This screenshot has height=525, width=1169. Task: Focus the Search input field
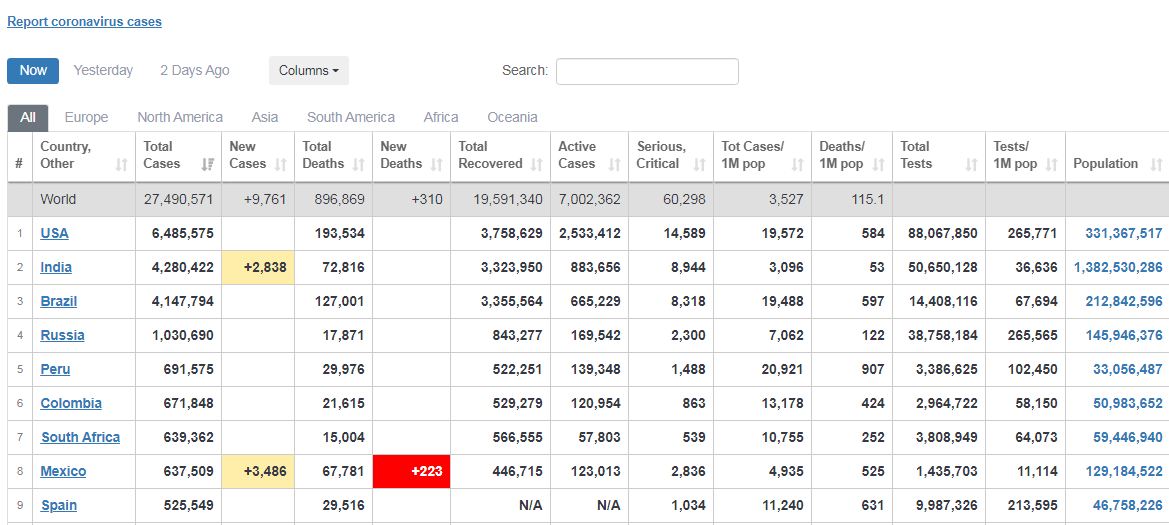647,71
